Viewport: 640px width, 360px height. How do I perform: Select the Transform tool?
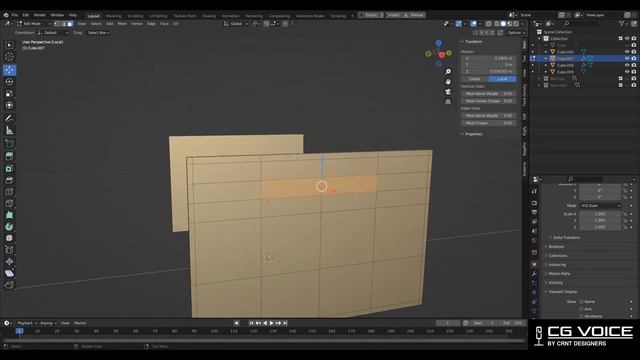coord(9,105)
